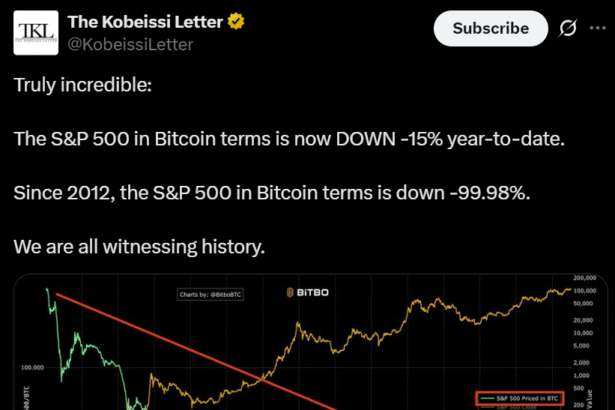Click the TKL profile avatar
The image size is (615, 410).
[37, 32]
